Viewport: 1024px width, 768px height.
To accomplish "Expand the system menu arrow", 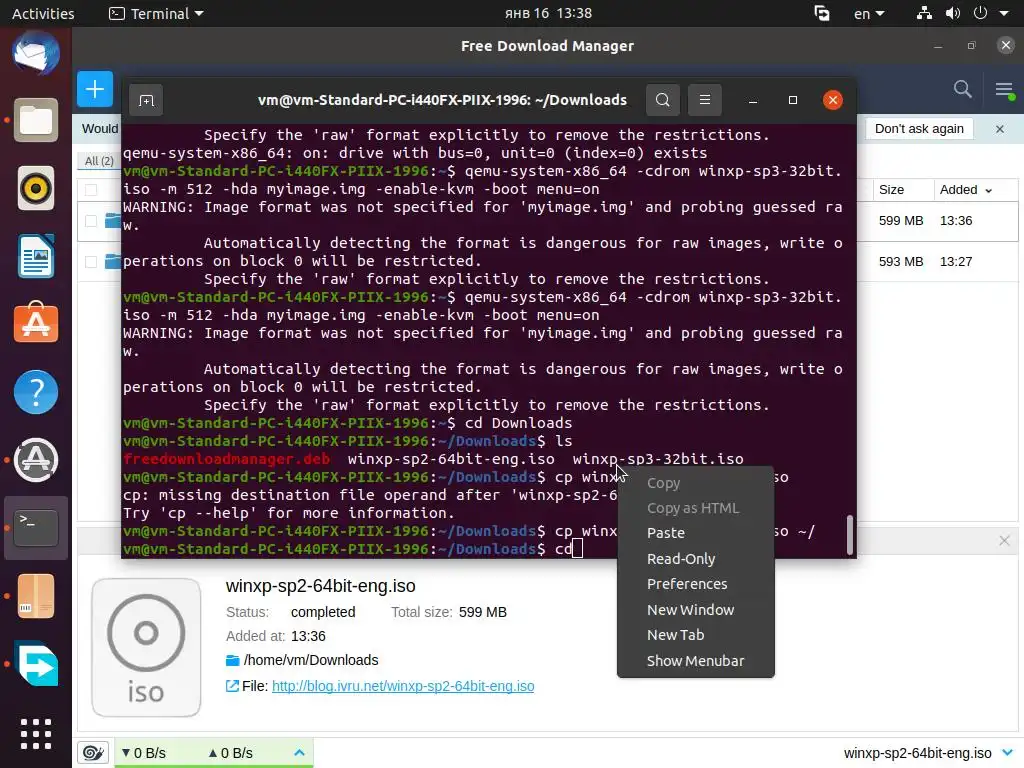I will [1004, 13].
